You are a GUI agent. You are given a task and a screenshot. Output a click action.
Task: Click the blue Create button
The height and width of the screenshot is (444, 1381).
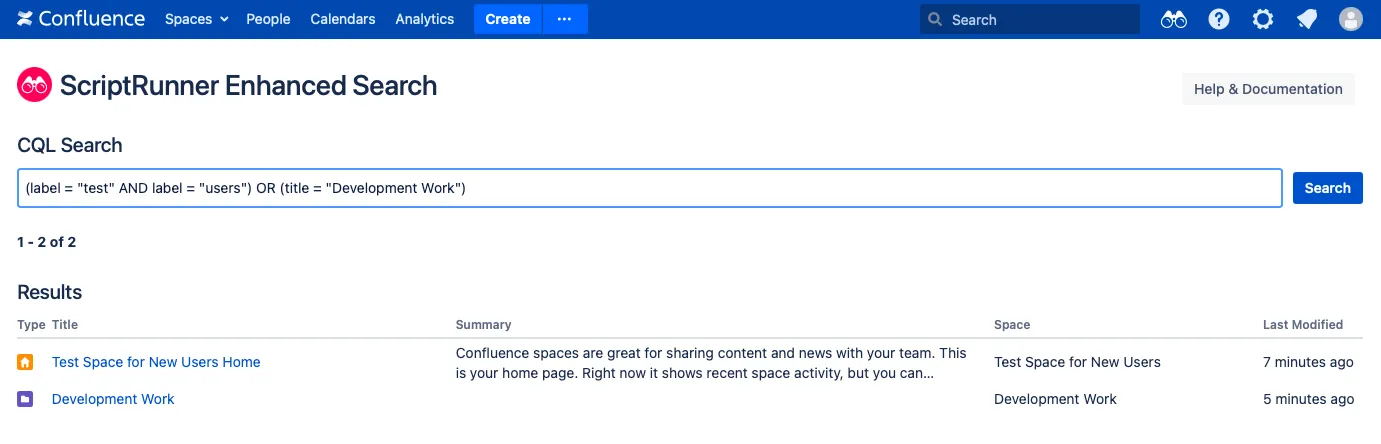coord(508,19)
